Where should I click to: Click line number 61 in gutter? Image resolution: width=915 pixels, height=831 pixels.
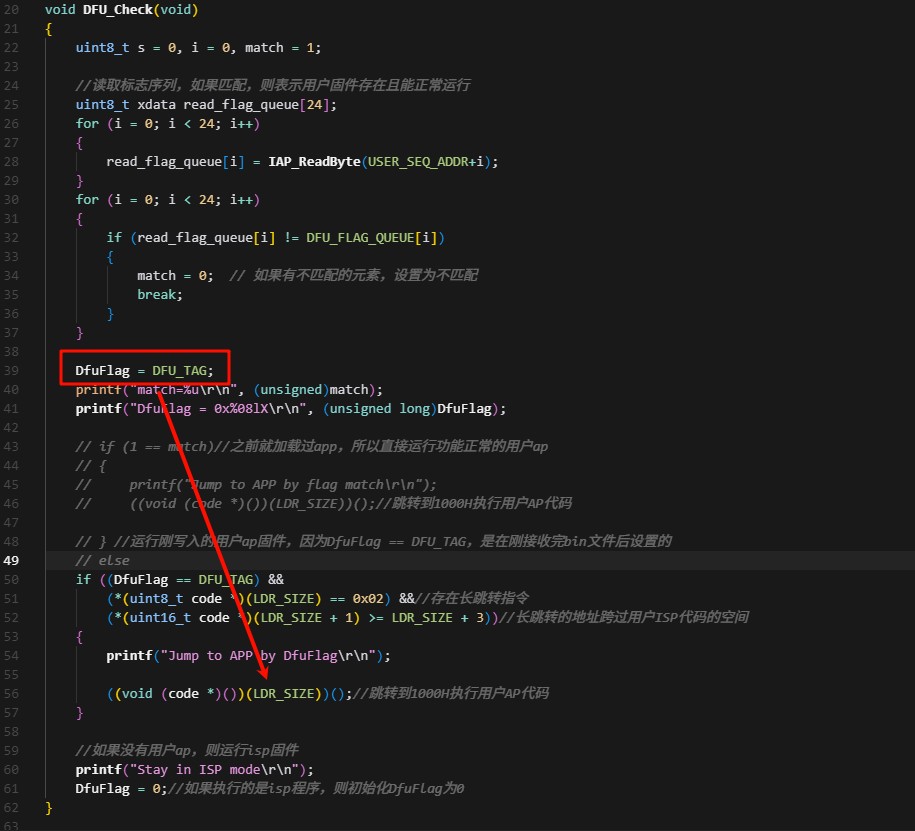(x=11, y=789)
